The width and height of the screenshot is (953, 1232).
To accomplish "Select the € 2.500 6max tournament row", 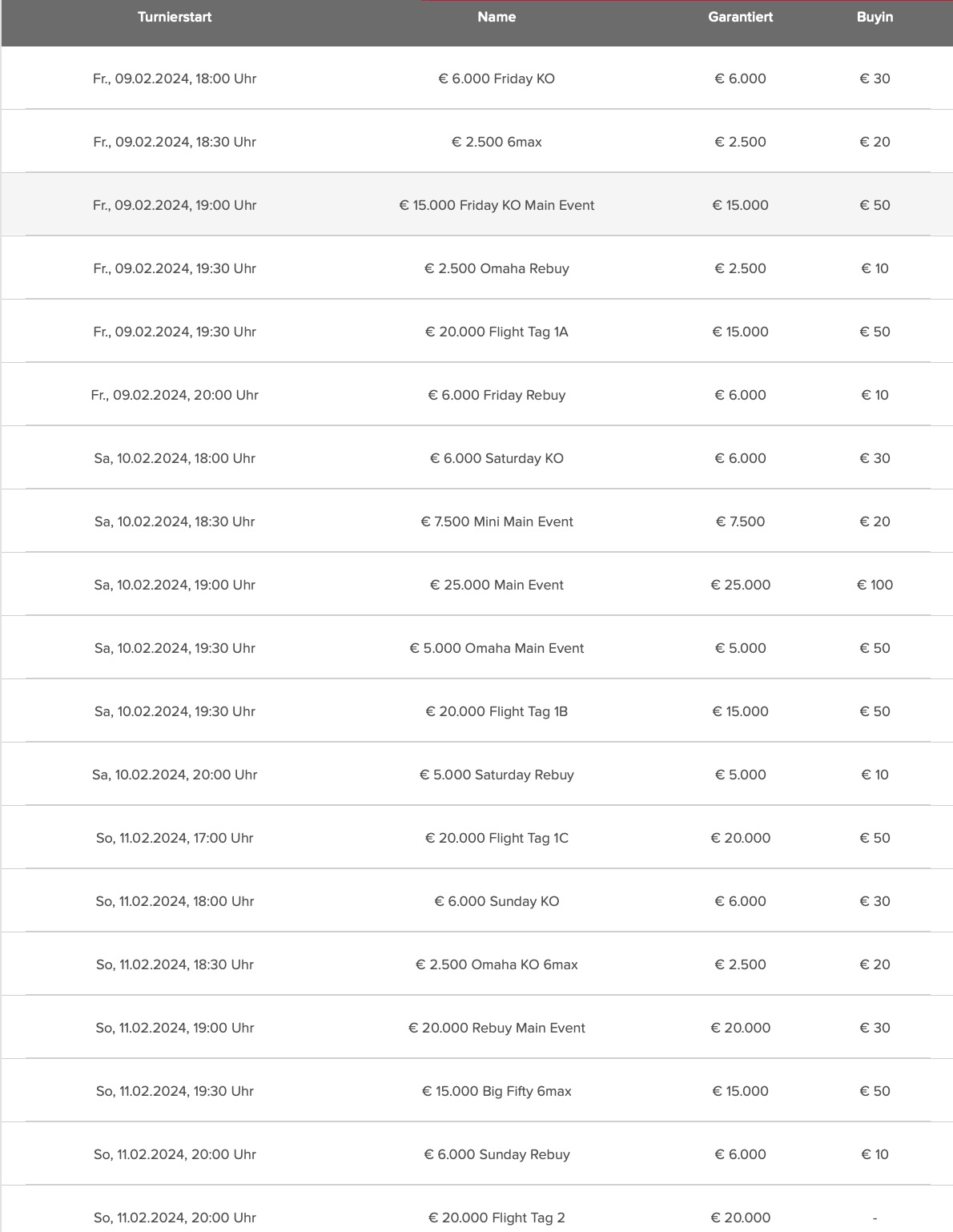I will tap(497, 142).
